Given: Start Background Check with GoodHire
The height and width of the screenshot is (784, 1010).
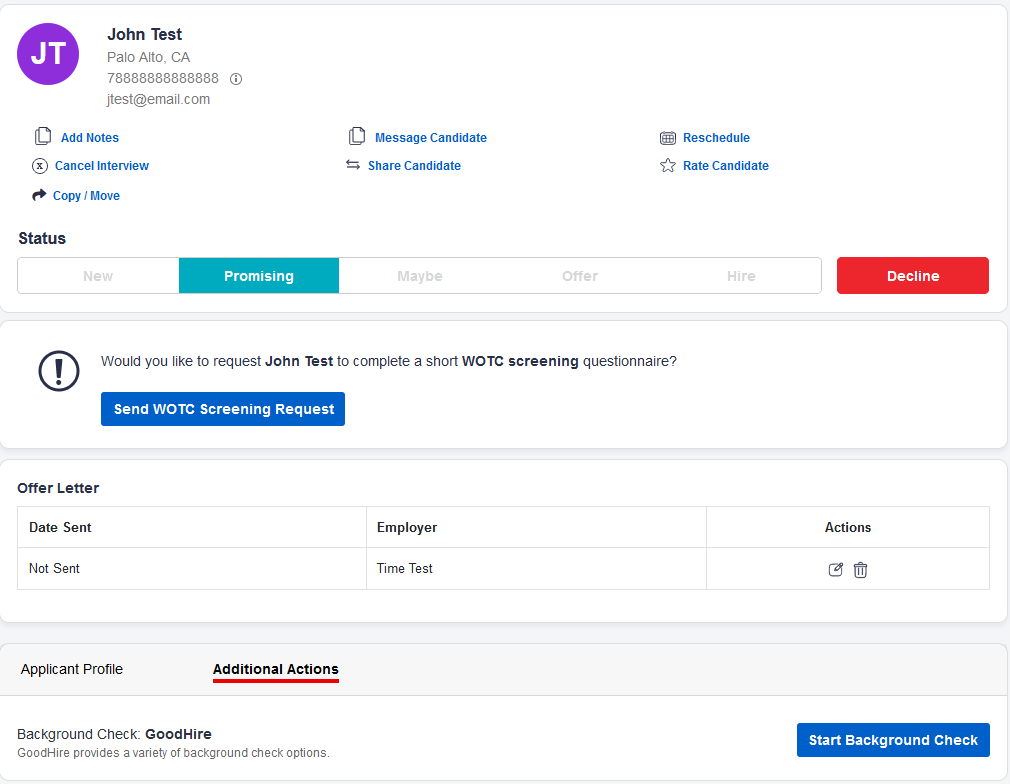Looking at the screenshot, I should (893, 740).
